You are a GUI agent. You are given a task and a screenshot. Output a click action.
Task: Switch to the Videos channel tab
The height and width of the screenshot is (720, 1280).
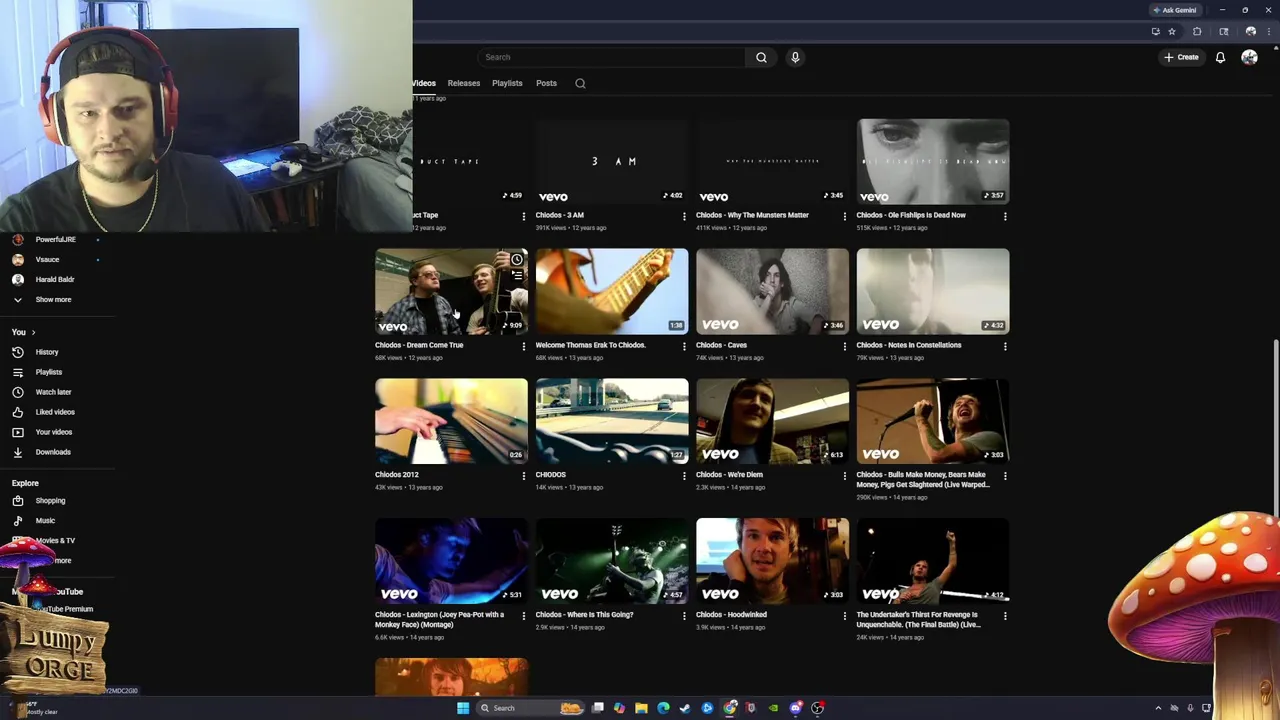pyautogui.click(x=424, y=83)
